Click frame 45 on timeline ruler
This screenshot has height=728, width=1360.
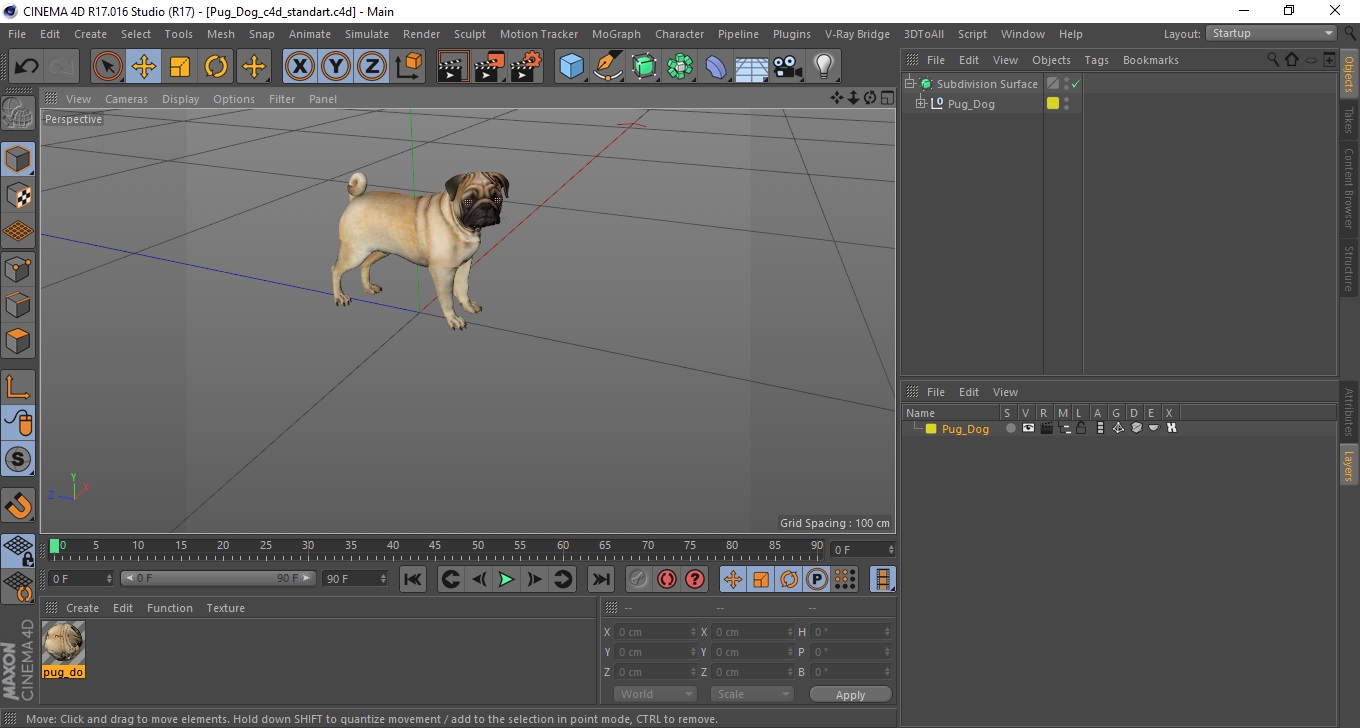(435, 547)
